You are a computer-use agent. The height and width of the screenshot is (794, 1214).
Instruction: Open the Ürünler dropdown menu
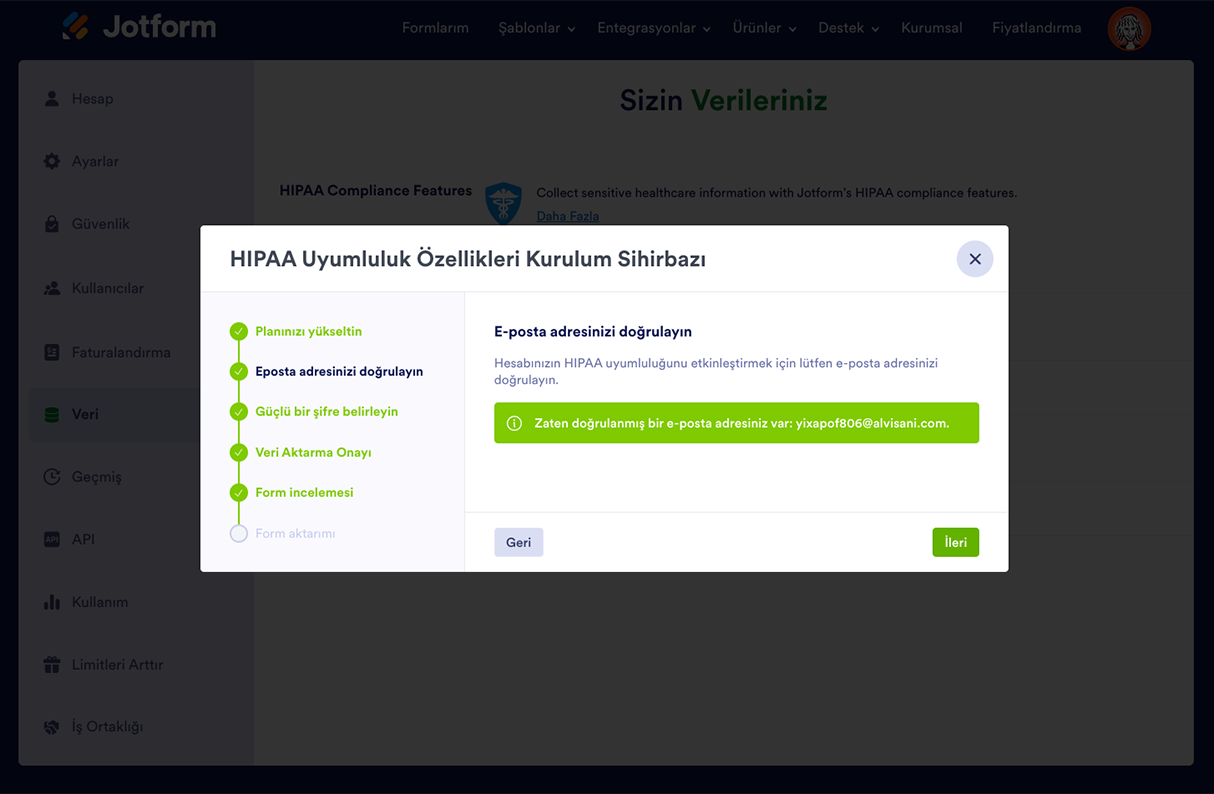coord(765,28)
